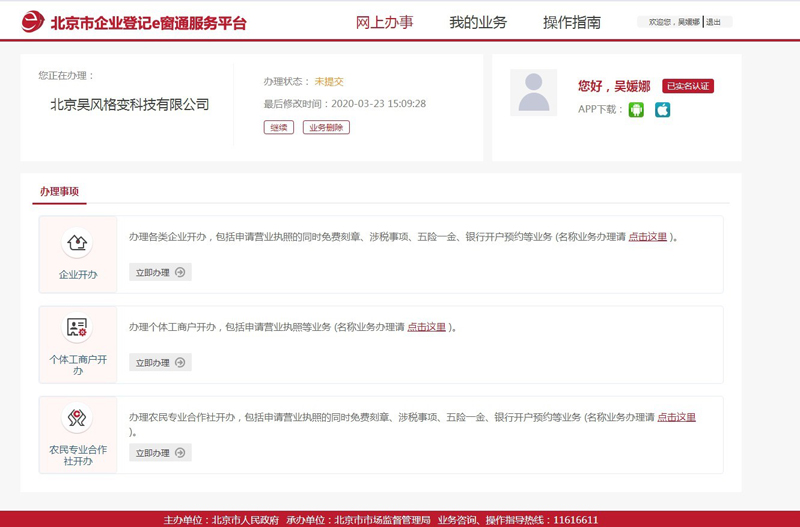This screenshot has width=800, height=527.
Task: Click the 已实名认证 badge
Action: [688, 86]
